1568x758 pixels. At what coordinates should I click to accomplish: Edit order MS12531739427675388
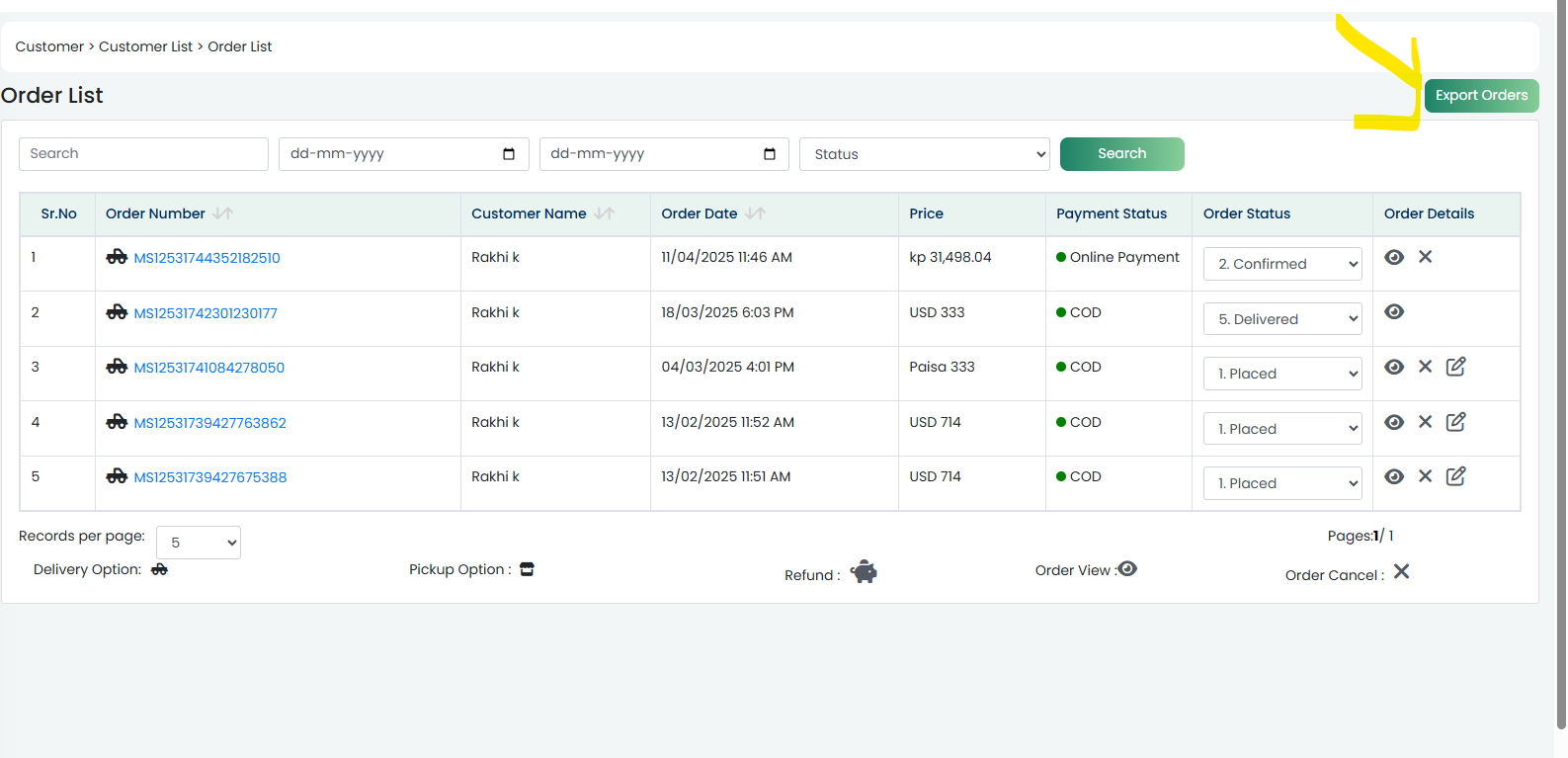tap(1455, 476)
